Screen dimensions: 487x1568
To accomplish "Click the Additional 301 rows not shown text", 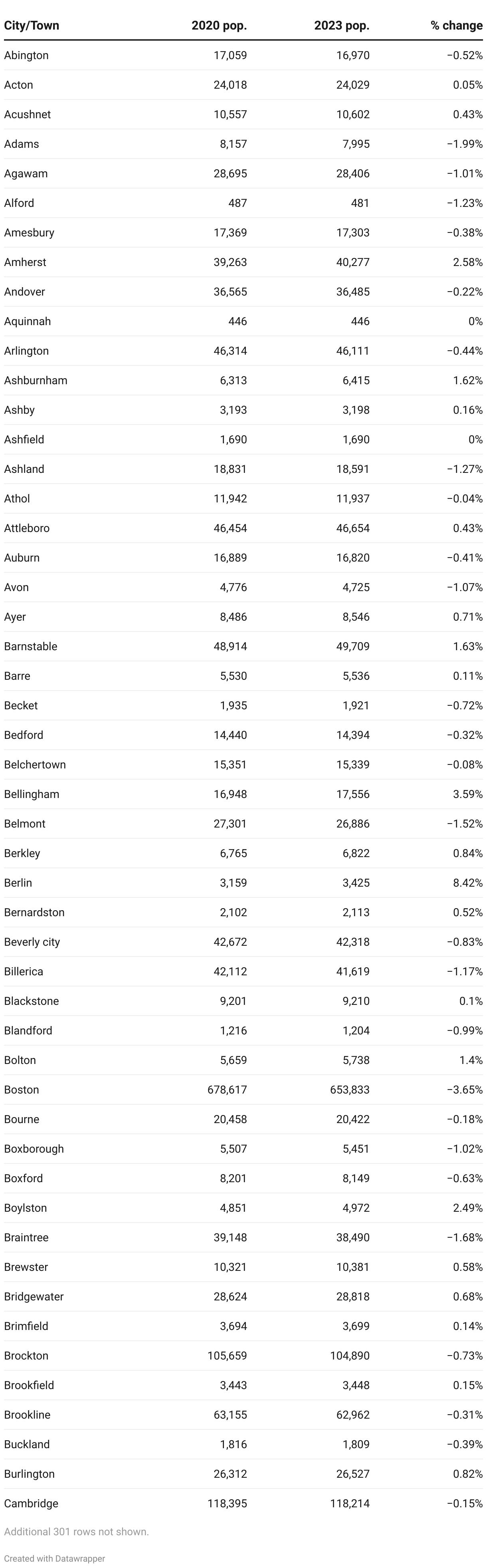I will click(x=76, y=1532).
